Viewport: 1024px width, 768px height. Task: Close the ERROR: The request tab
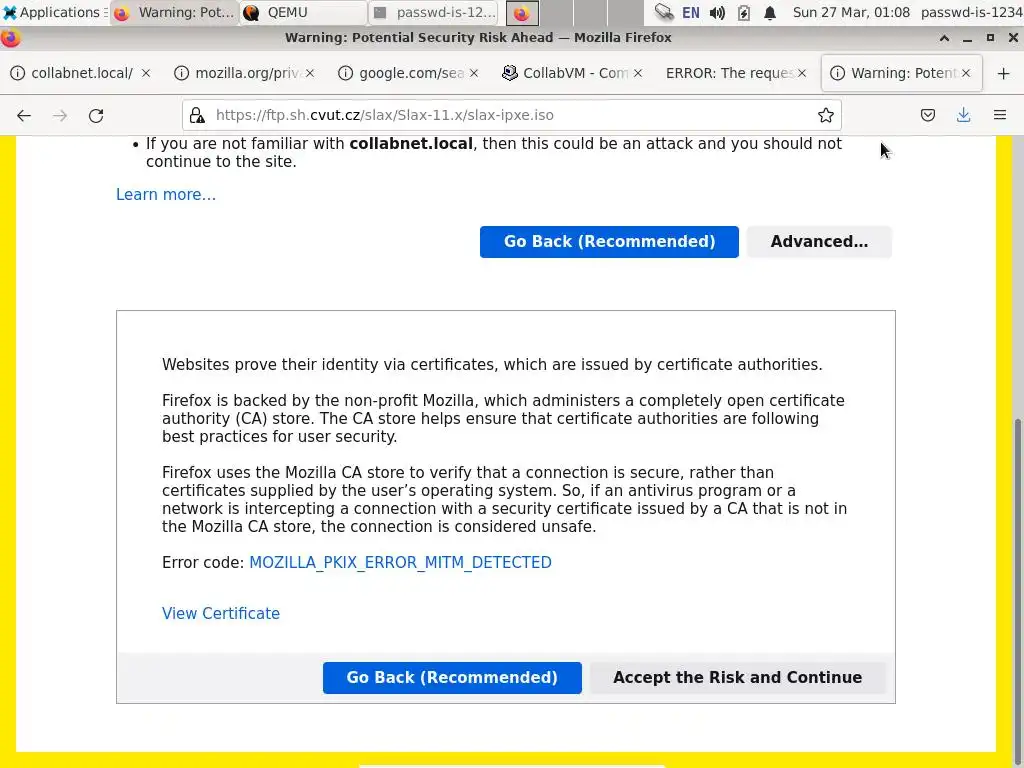coord(802,73)
